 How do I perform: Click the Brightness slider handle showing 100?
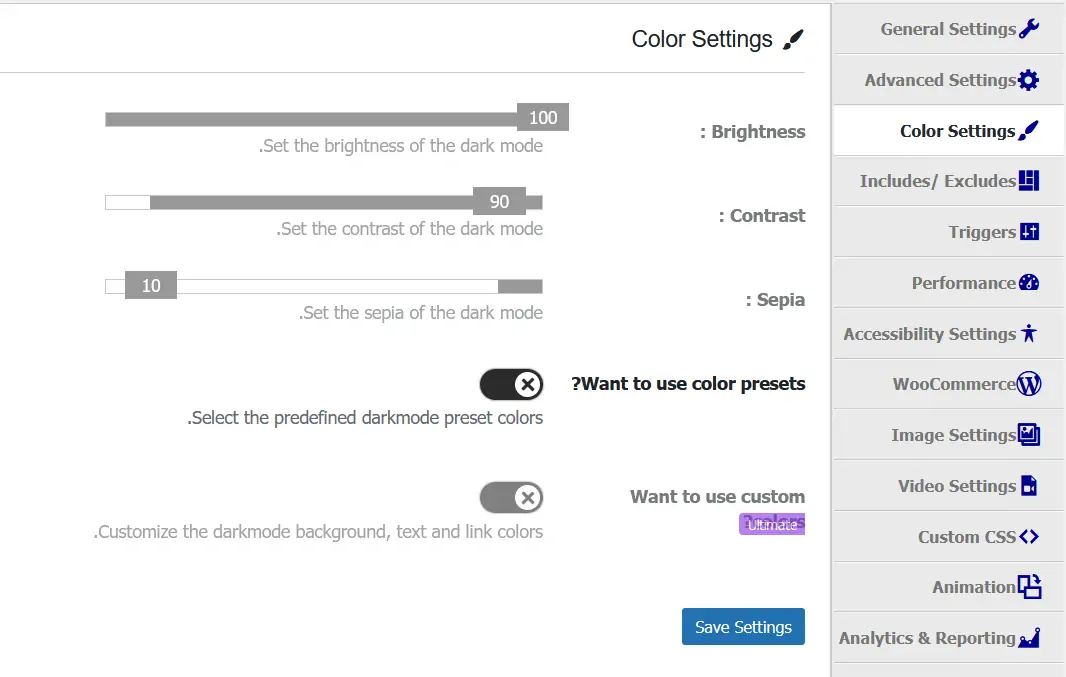click(x=543, y=118)
